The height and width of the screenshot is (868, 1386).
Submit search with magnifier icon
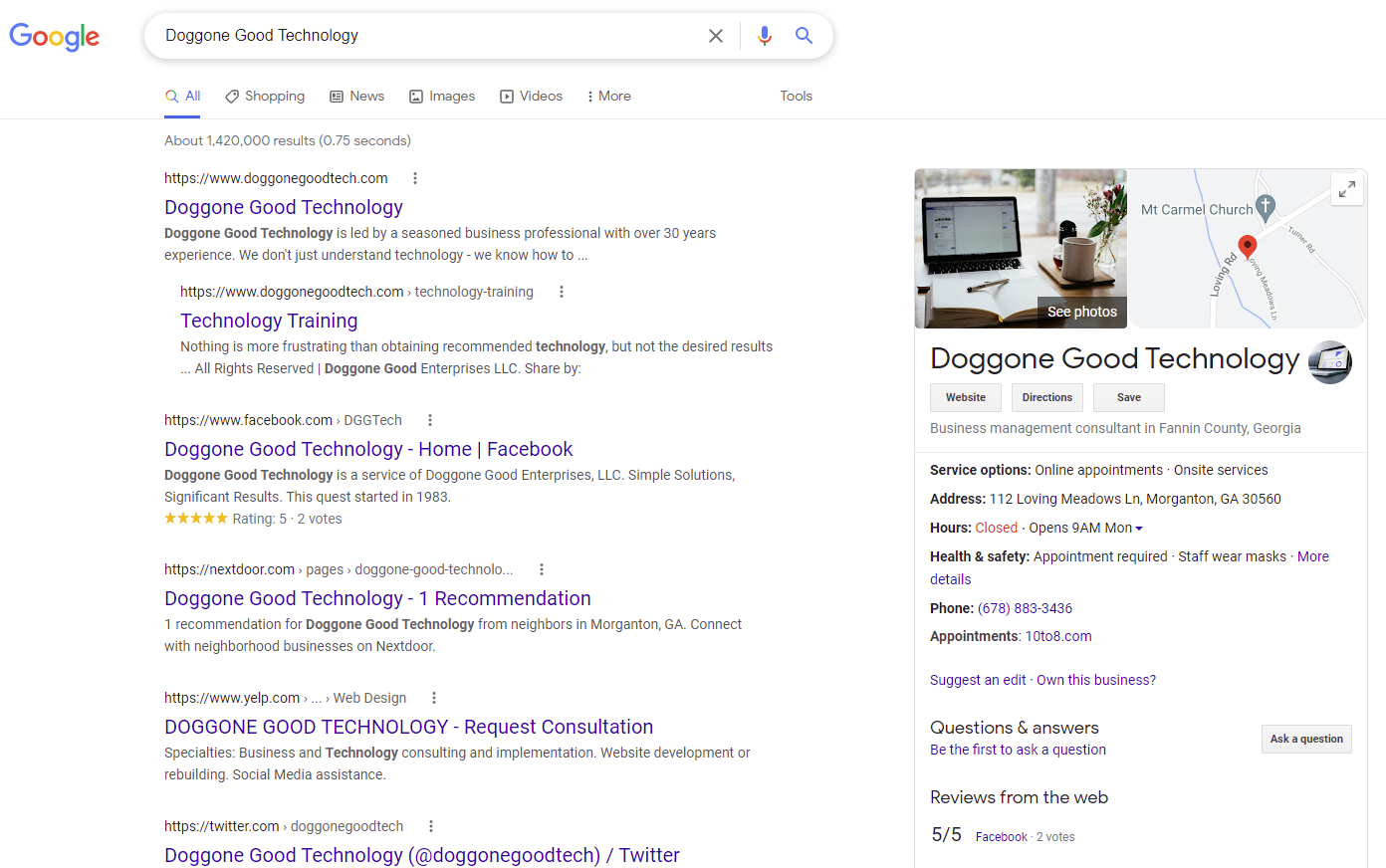click(804, 36)
